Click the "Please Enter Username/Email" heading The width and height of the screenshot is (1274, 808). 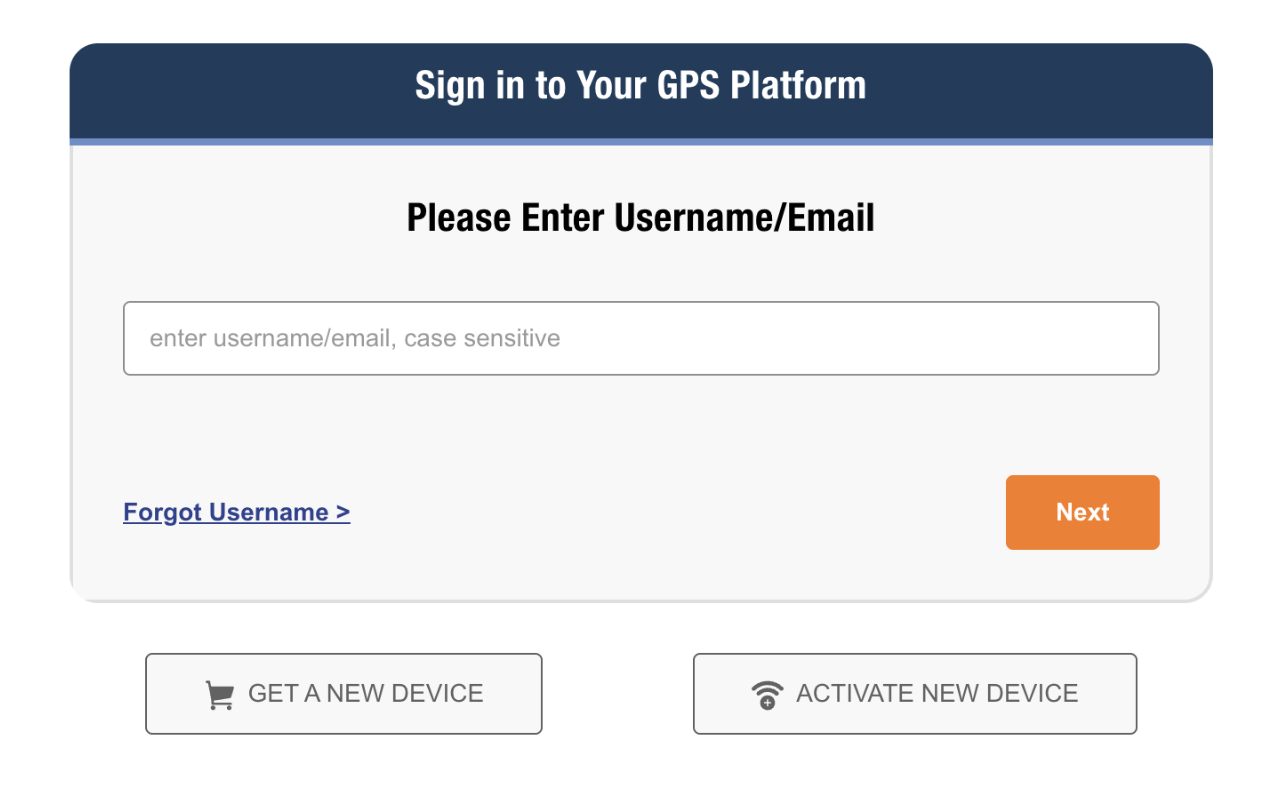[640, 218]
